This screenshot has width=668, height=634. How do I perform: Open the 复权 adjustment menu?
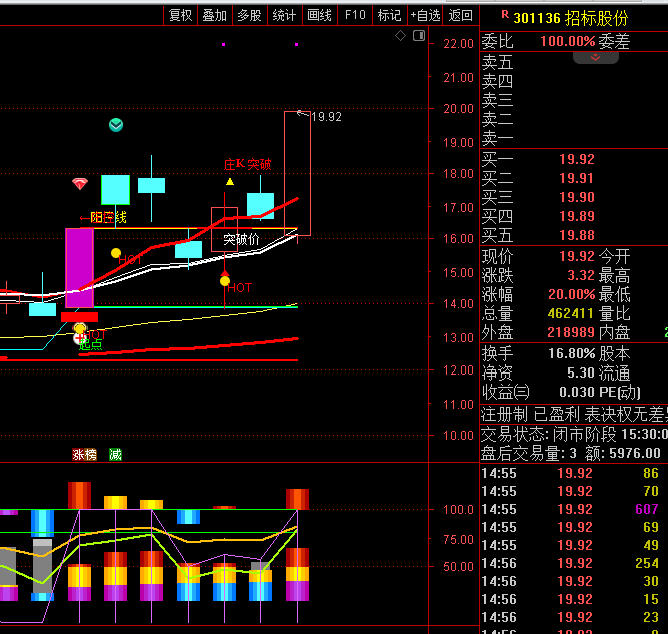[x=180, y=15]
